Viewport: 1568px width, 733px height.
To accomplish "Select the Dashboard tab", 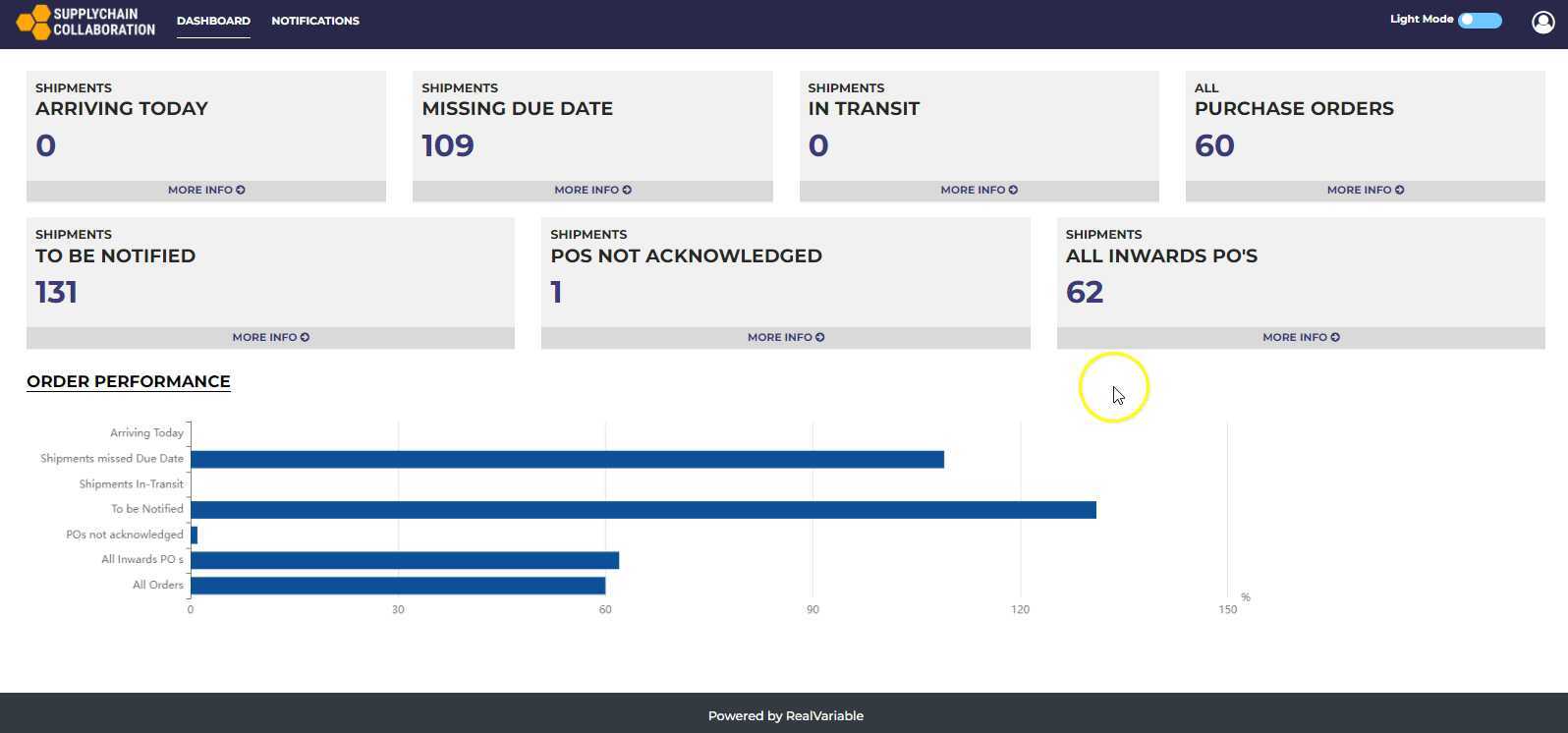I will pyautogui.click(x=213, y=21).
